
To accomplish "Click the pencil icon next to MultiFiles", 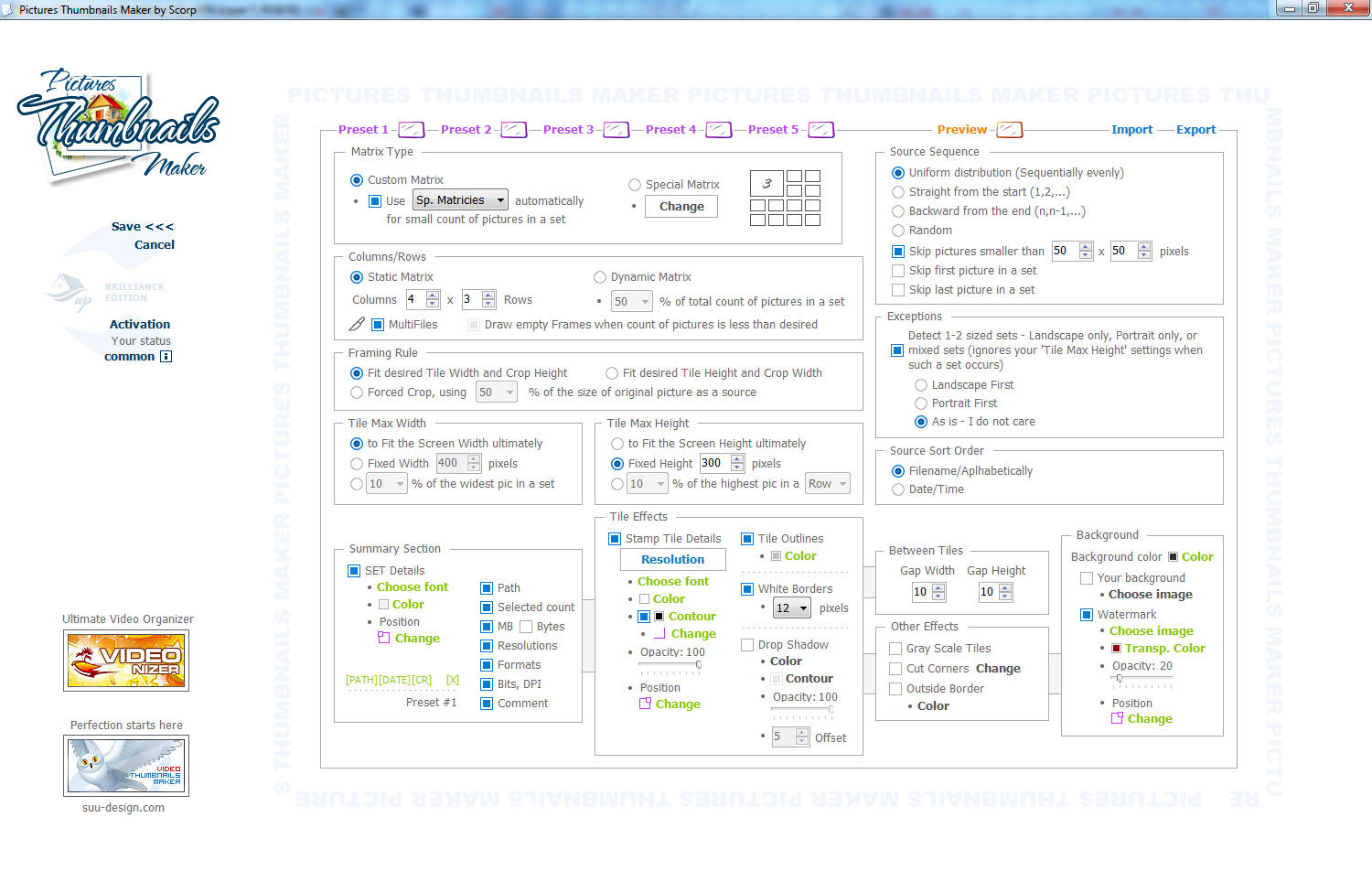I will coord(357,324).
